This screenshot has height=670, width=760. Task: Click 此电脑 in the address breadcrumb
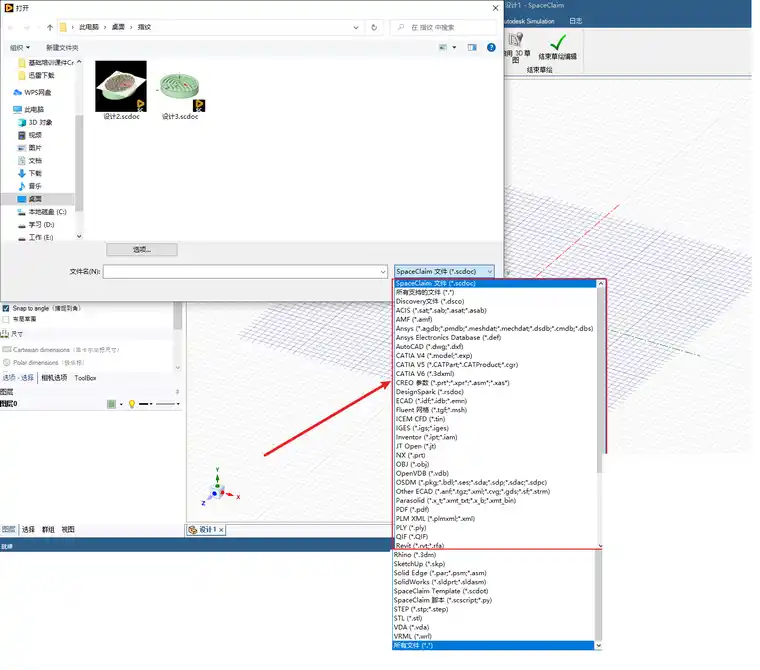coord(89,27)
